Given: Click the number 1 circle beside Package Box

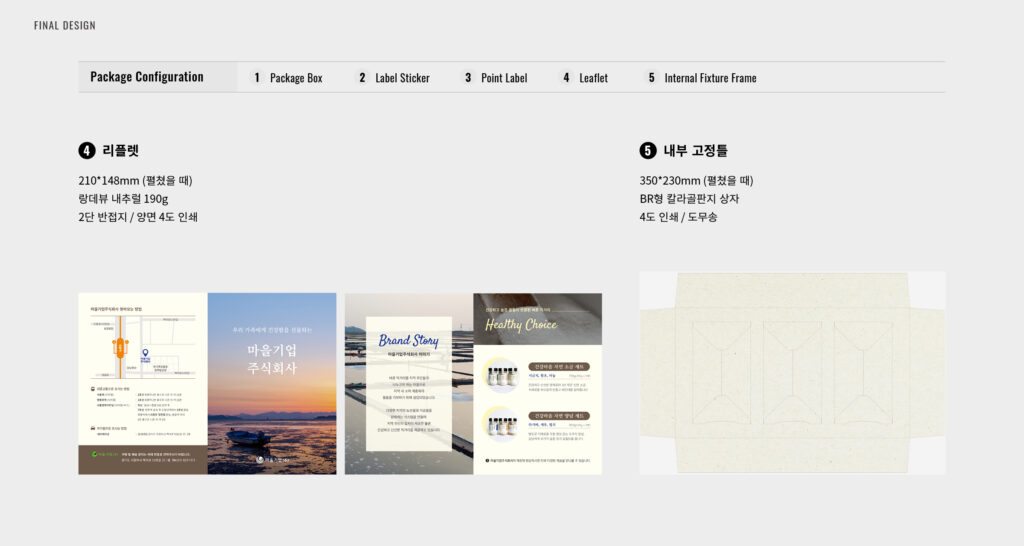Looking at the screenshot, I should click(x=257, y=78).
